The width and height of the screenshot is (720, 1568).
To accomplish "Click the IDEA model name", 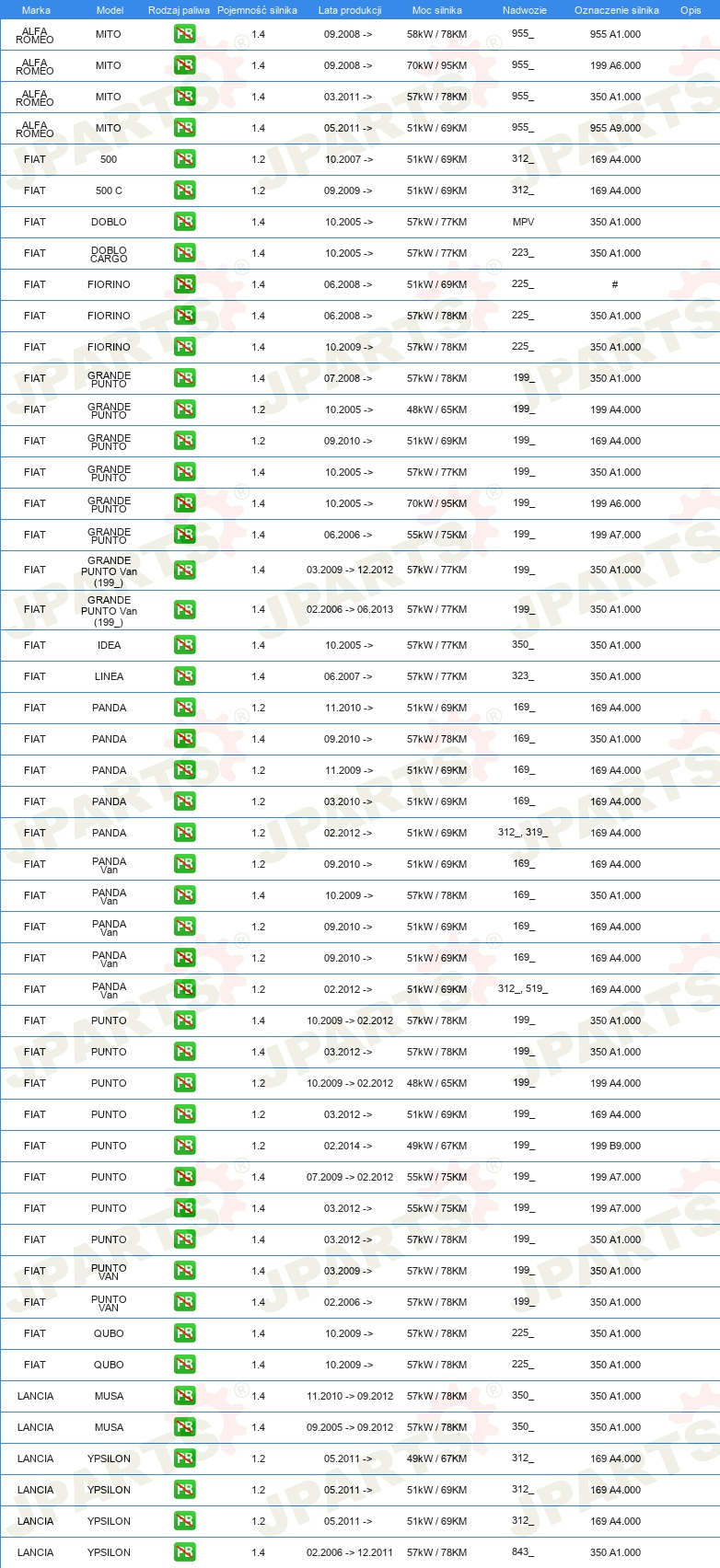I will (109, 645).
